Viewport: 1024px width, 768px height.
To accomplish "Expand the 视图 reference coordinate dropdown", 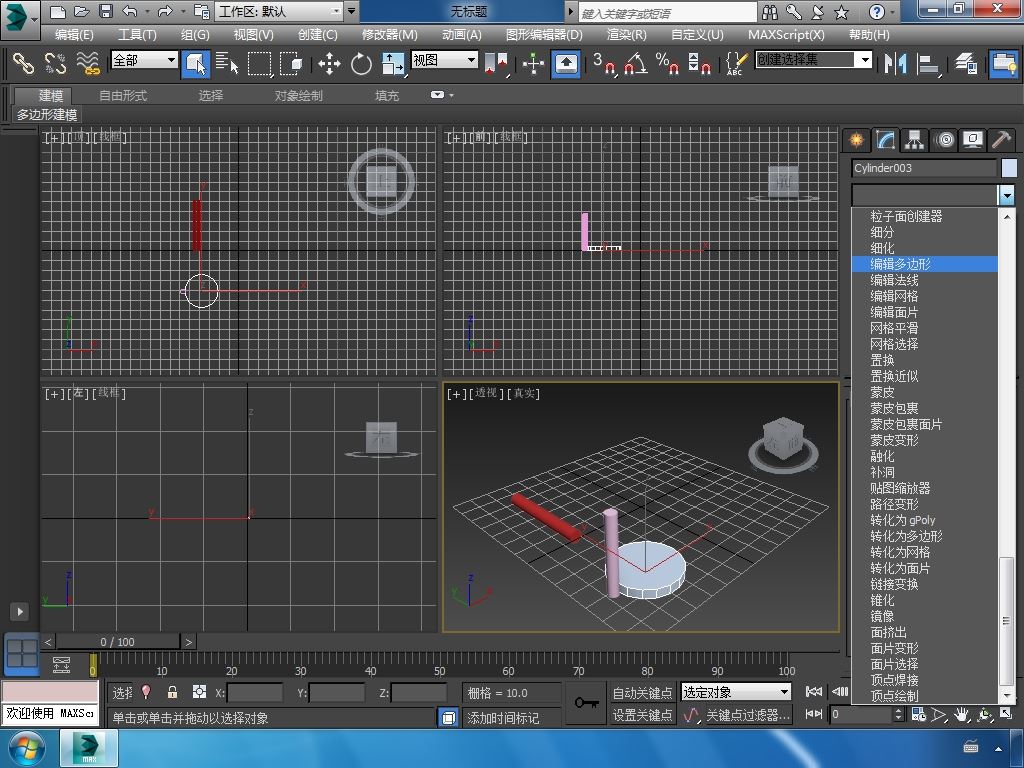I will (x=444, y=60).
